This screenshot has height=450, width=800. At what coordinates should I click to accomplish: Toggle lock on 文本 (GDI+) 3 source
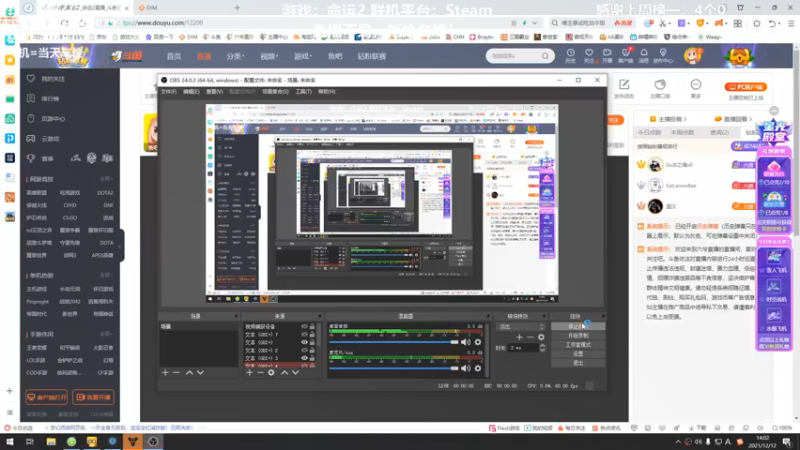(312, 358)
